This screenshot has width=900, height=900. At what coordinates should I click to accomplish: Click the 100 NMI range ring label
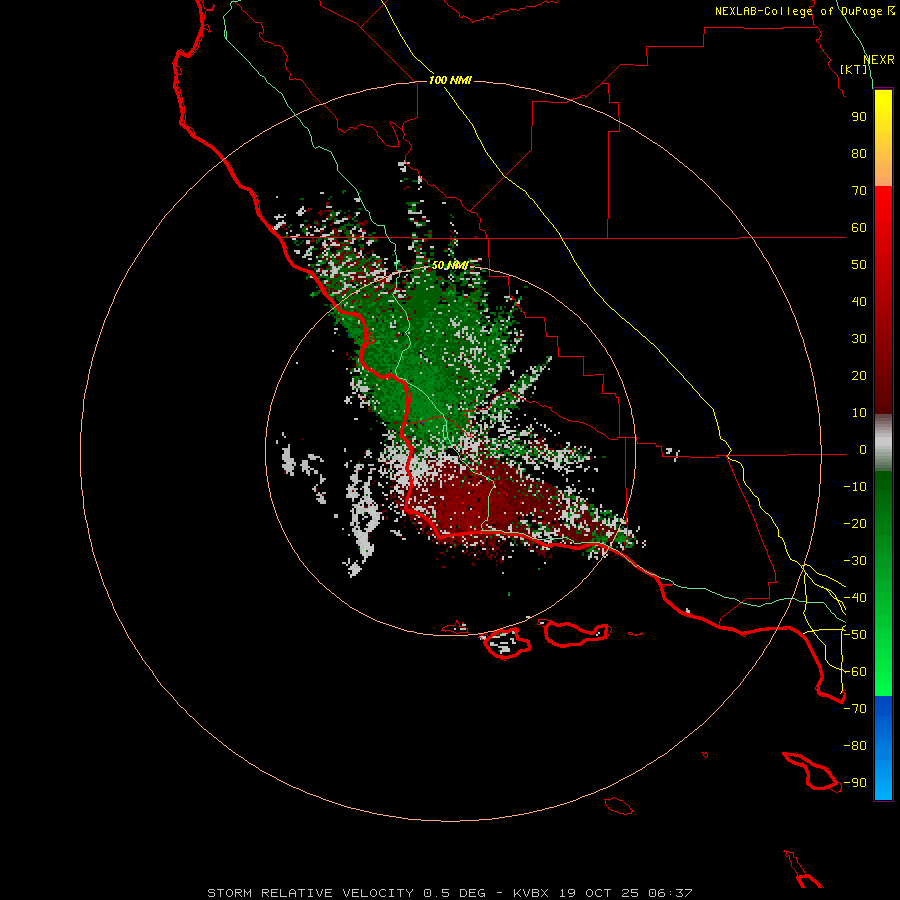click(x=450, y=80)
